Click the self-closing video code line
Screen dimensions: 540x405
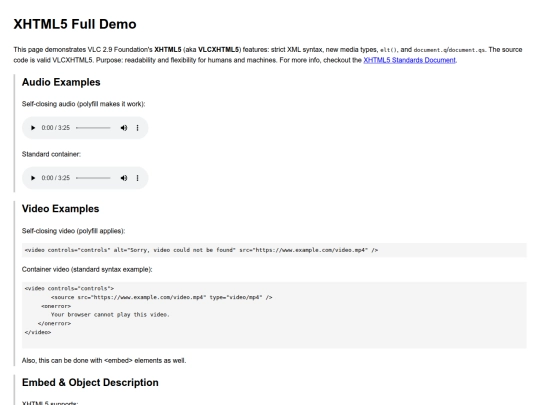[201, 250]
